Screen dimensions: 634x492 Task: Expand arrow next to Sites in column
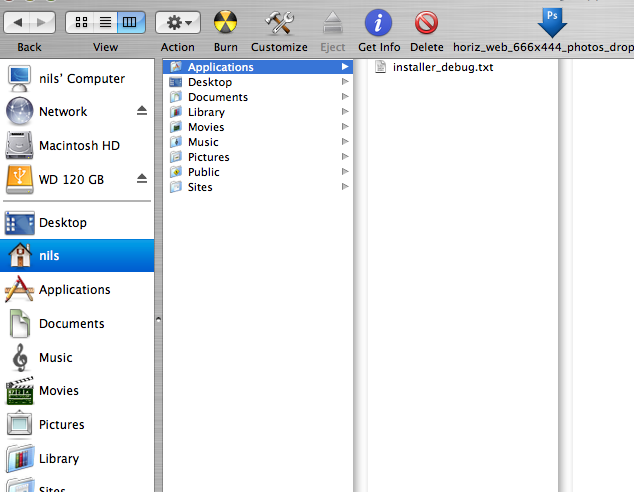pos(345,186)
